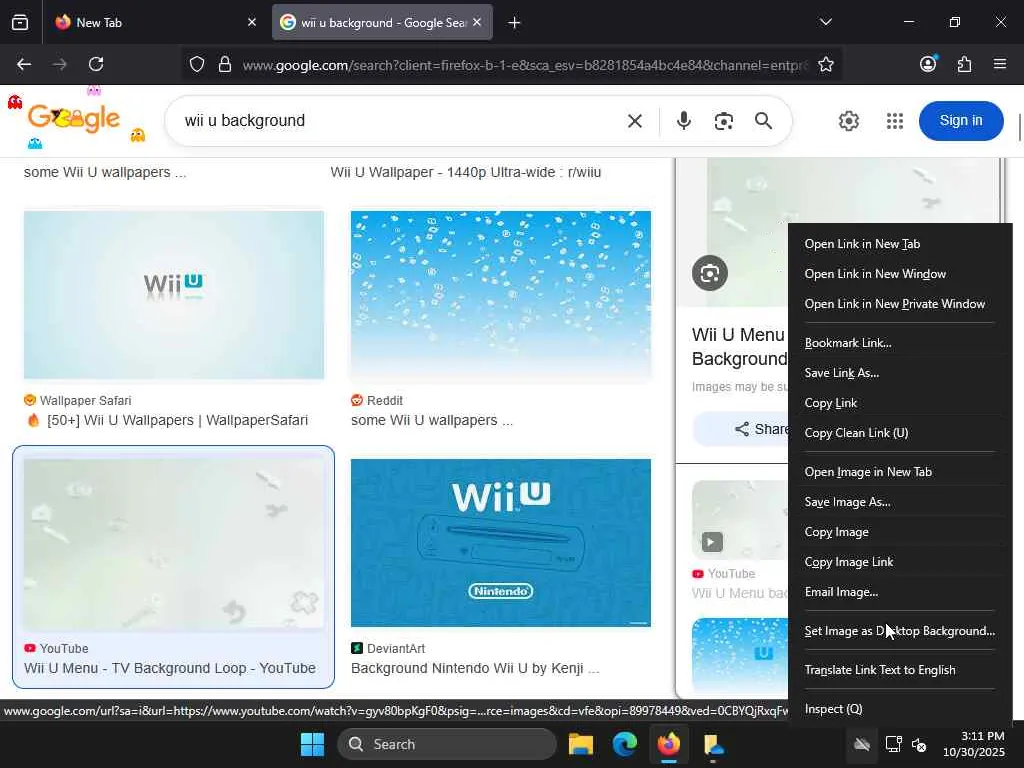Click into the Google search input field
1024x768 pixels.
398,121
